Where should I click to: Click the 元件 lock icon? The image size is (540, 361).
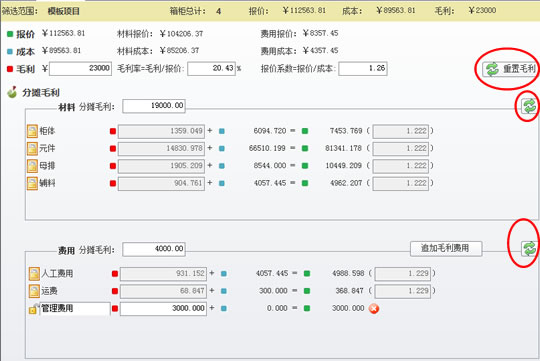pos(32,148)
